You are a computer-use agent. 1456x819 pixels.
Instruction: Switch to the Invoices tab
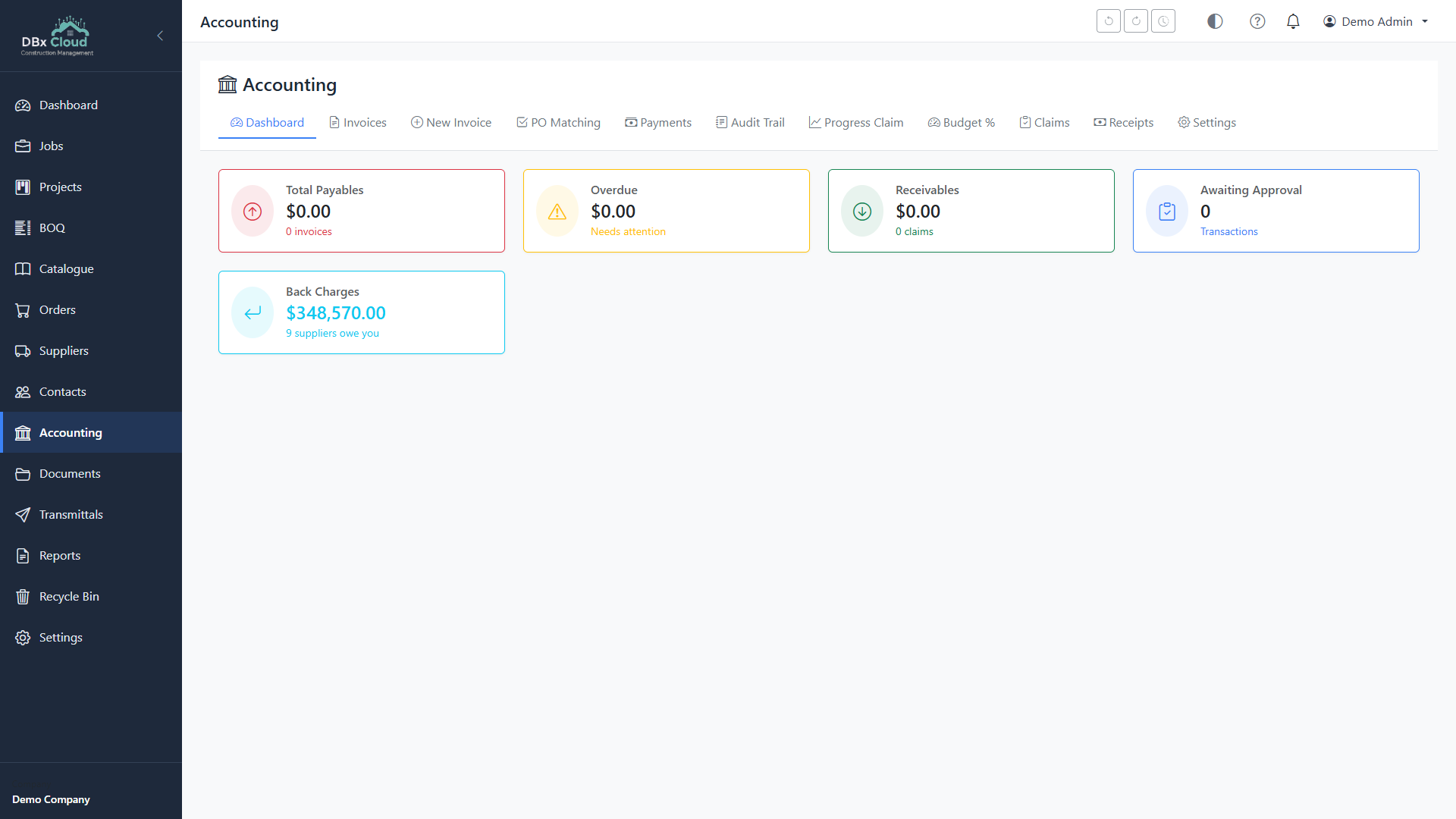tap(357, 122)
